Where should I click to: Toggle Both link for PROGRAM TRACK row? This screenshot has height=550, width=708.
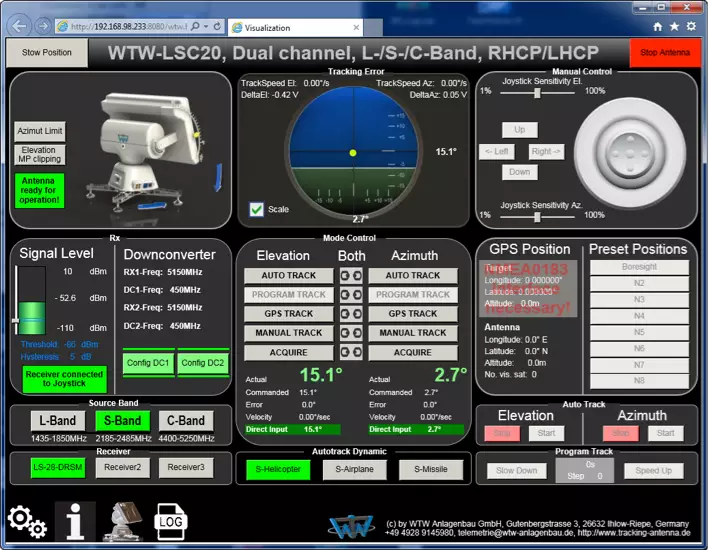[x=351, y=294]
